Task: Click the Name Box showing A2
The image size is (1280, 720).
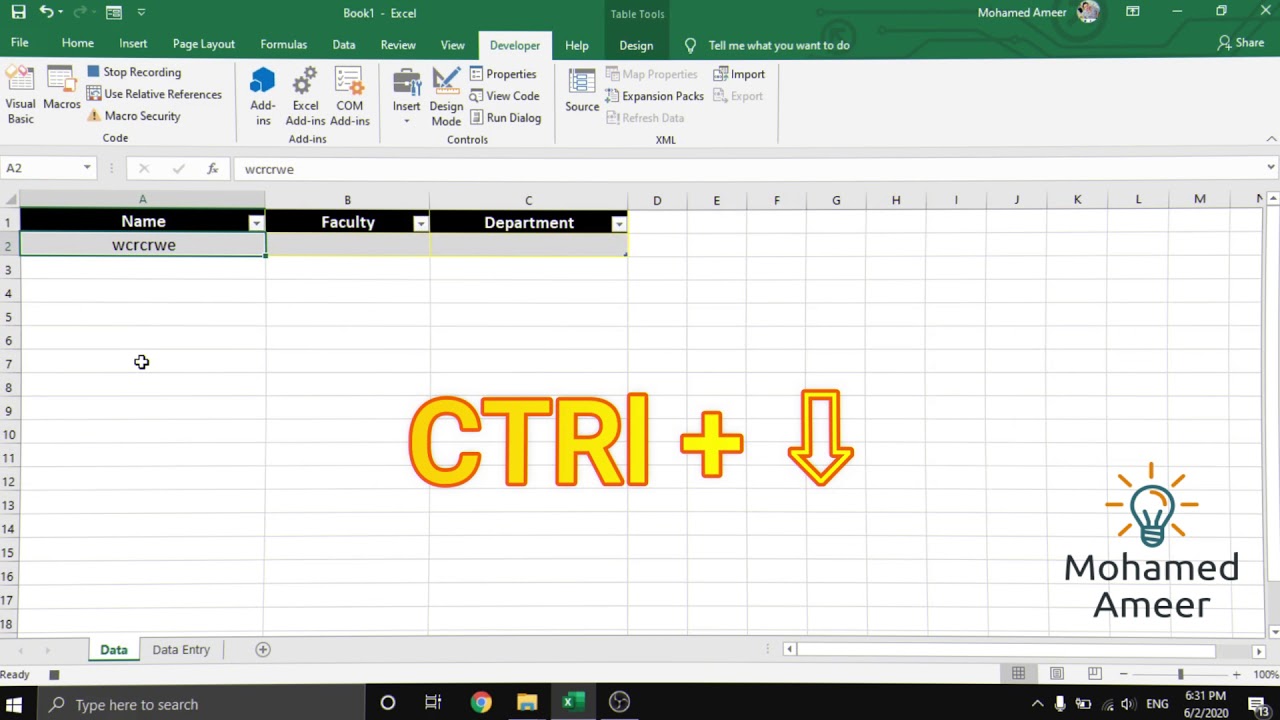Action: 41,168
